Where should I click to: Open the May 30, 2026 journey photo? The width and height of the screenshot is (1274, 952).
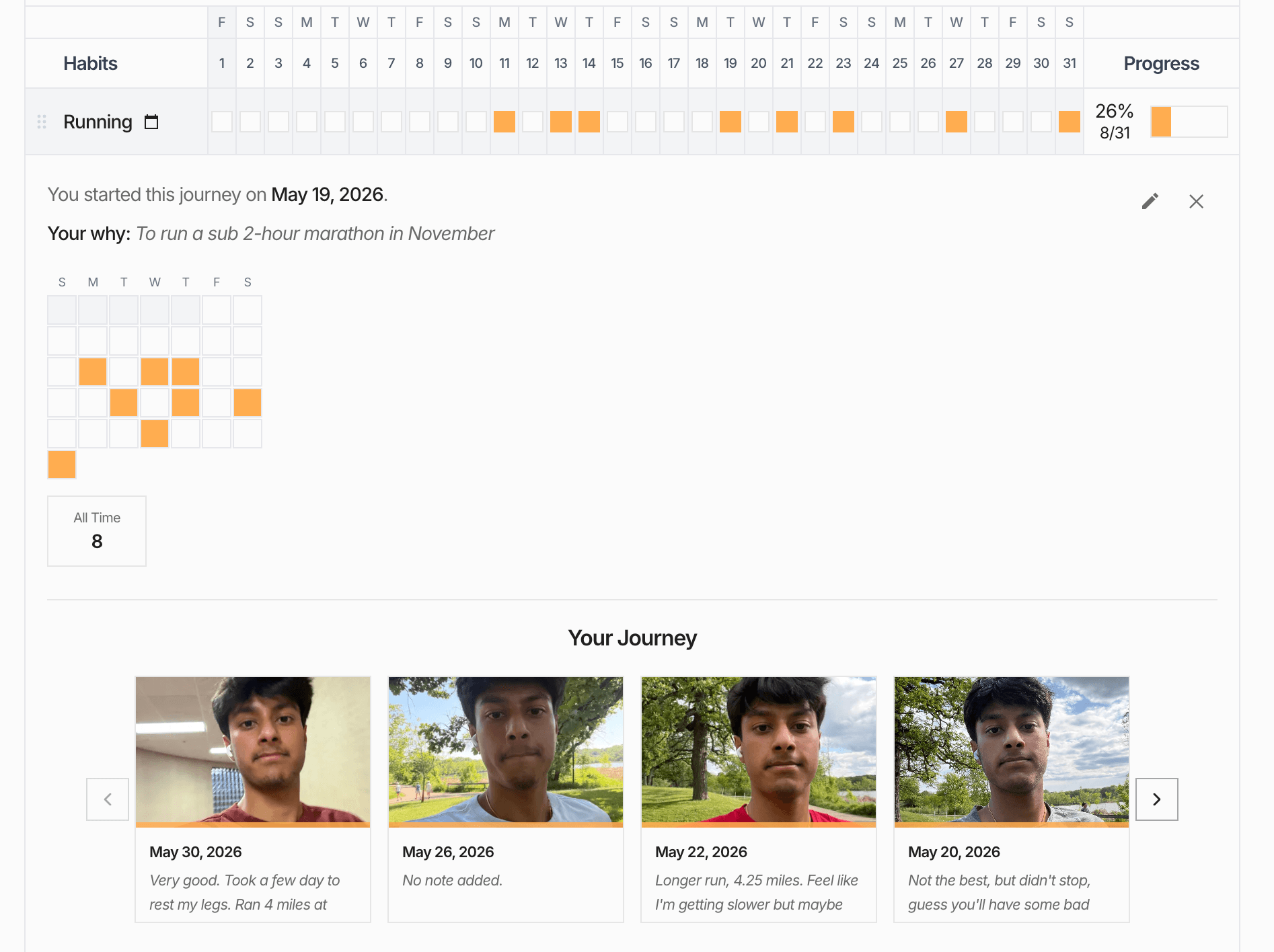(x=253, y=750)
